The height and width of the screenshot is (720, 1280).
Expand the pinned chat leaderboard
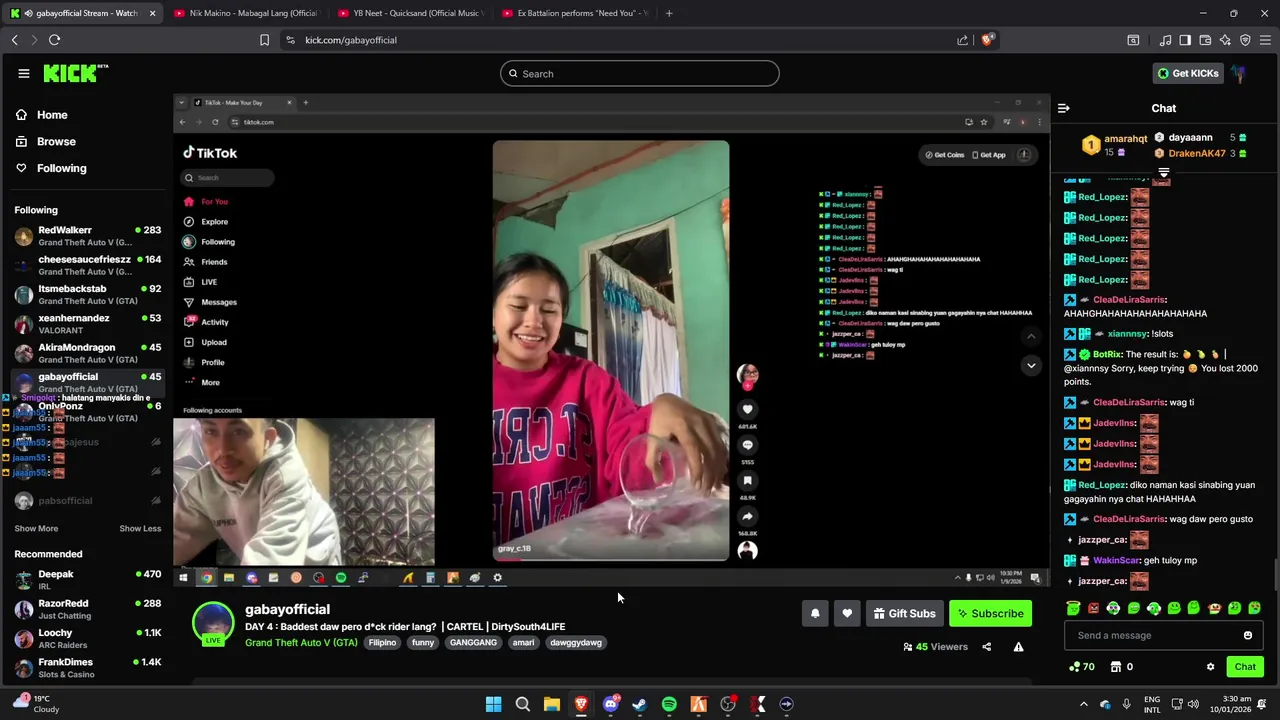[x=1163, y=175]
